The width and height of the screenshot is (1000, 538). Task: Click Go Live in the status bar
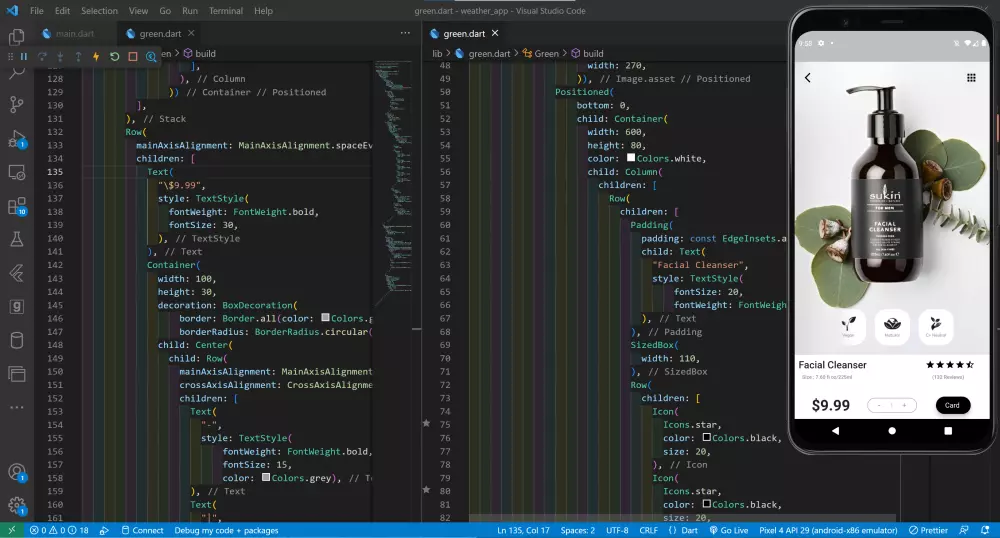coord(728,530)
